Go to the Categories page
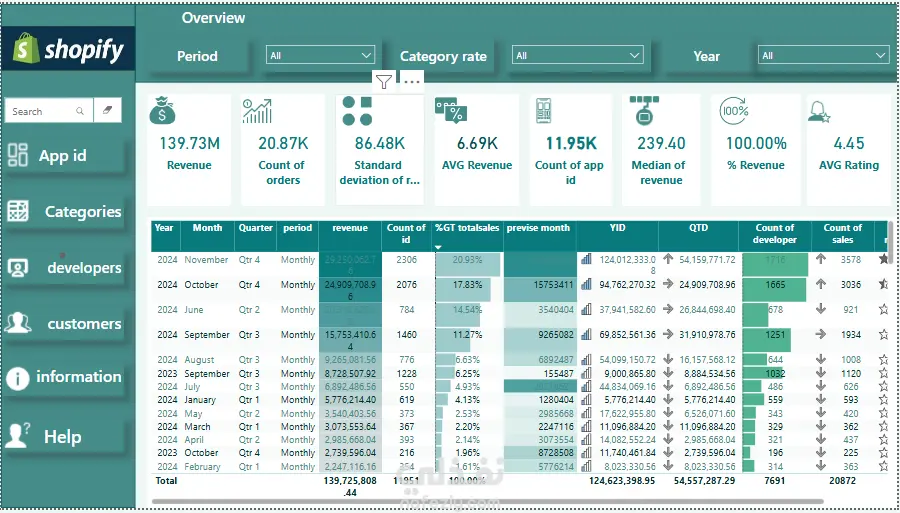This screenshot has height=513, width=900. coord(64,212)
